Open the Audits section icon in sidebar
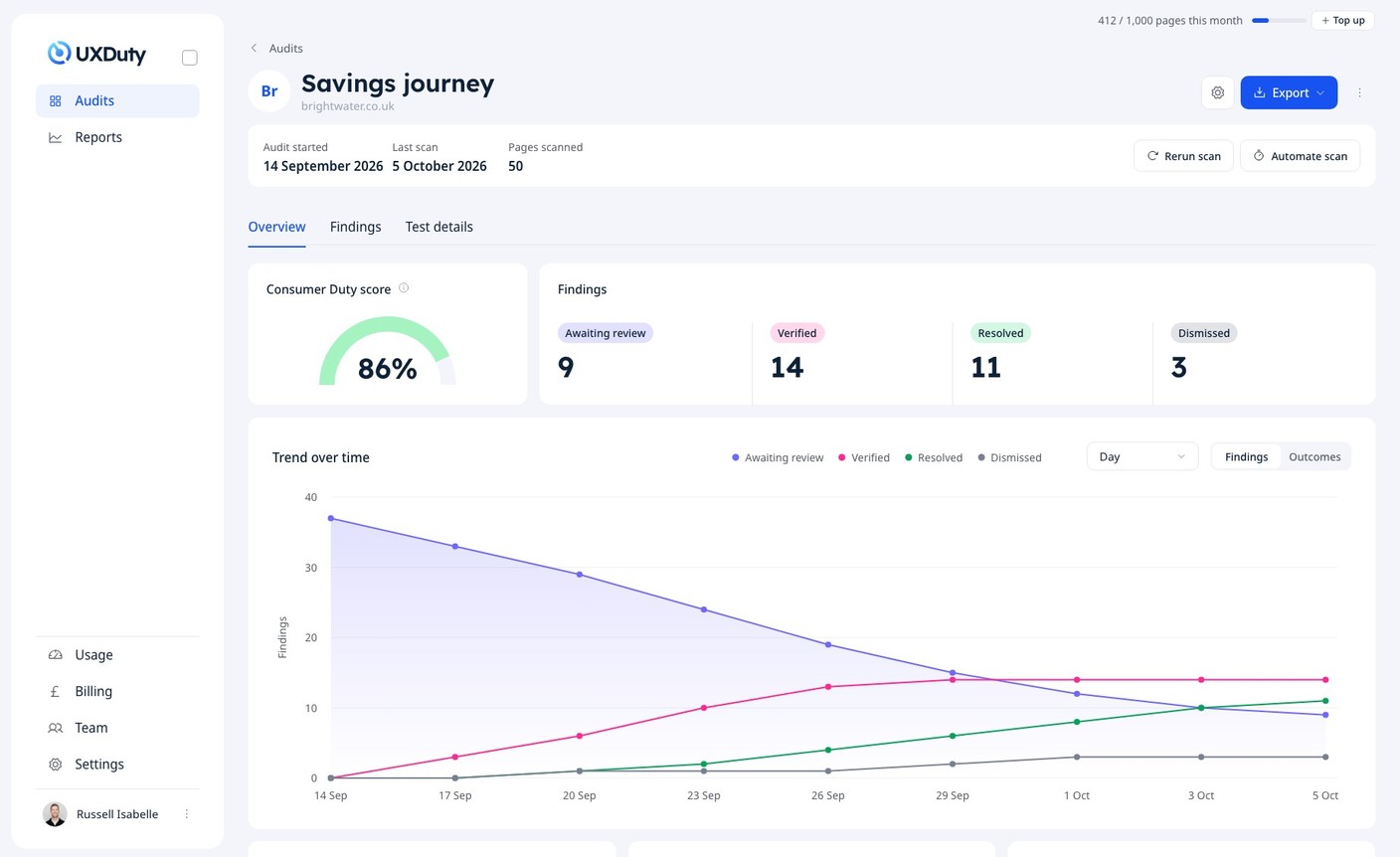The width and height of the screenshot is (1400, 857). pyautogui.click(x=56, y=100)
